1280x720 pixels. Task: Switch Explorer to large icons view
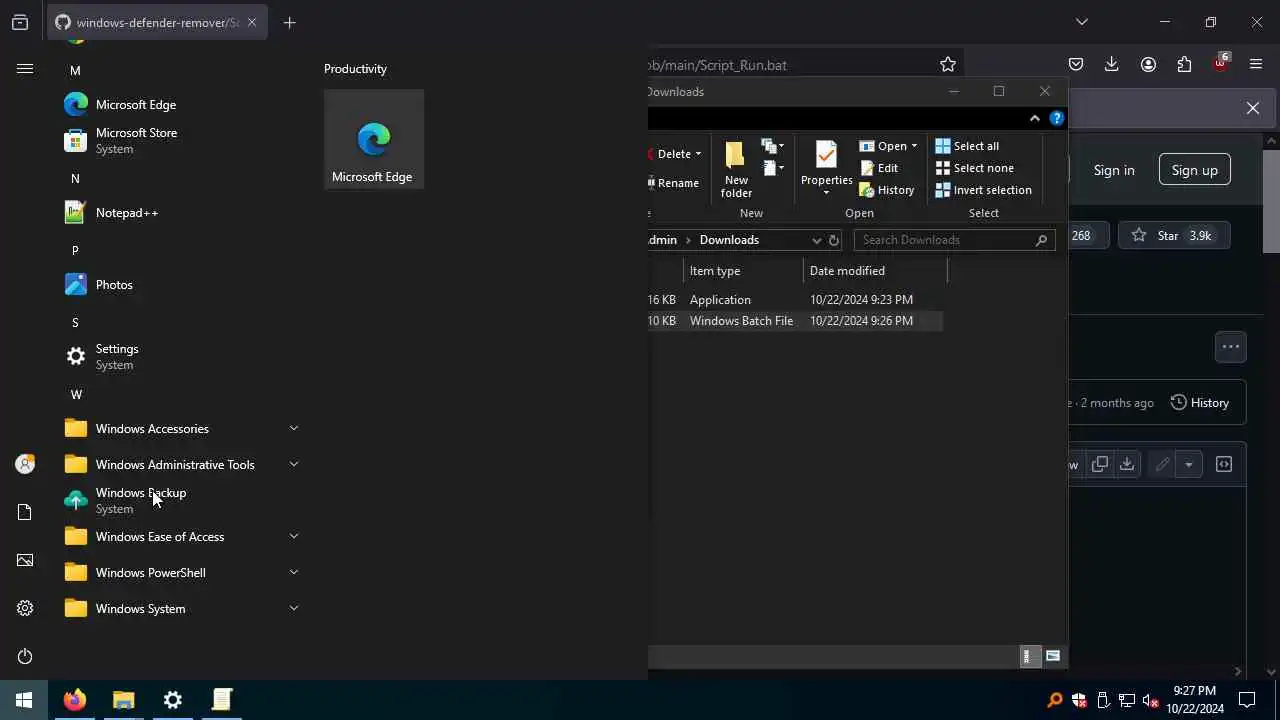point(1053,656)
